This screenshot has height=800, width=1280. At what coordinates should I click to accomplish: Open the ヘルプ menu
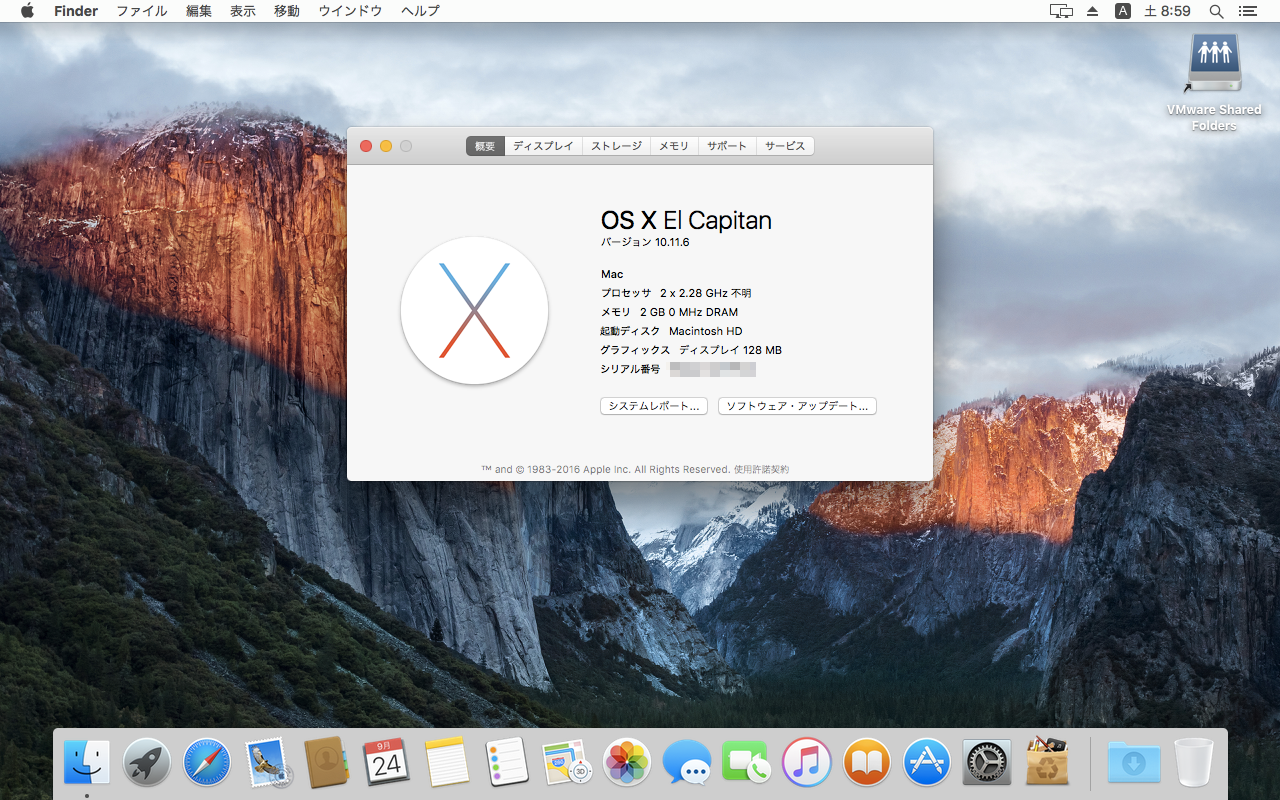[x=420, y=11]
